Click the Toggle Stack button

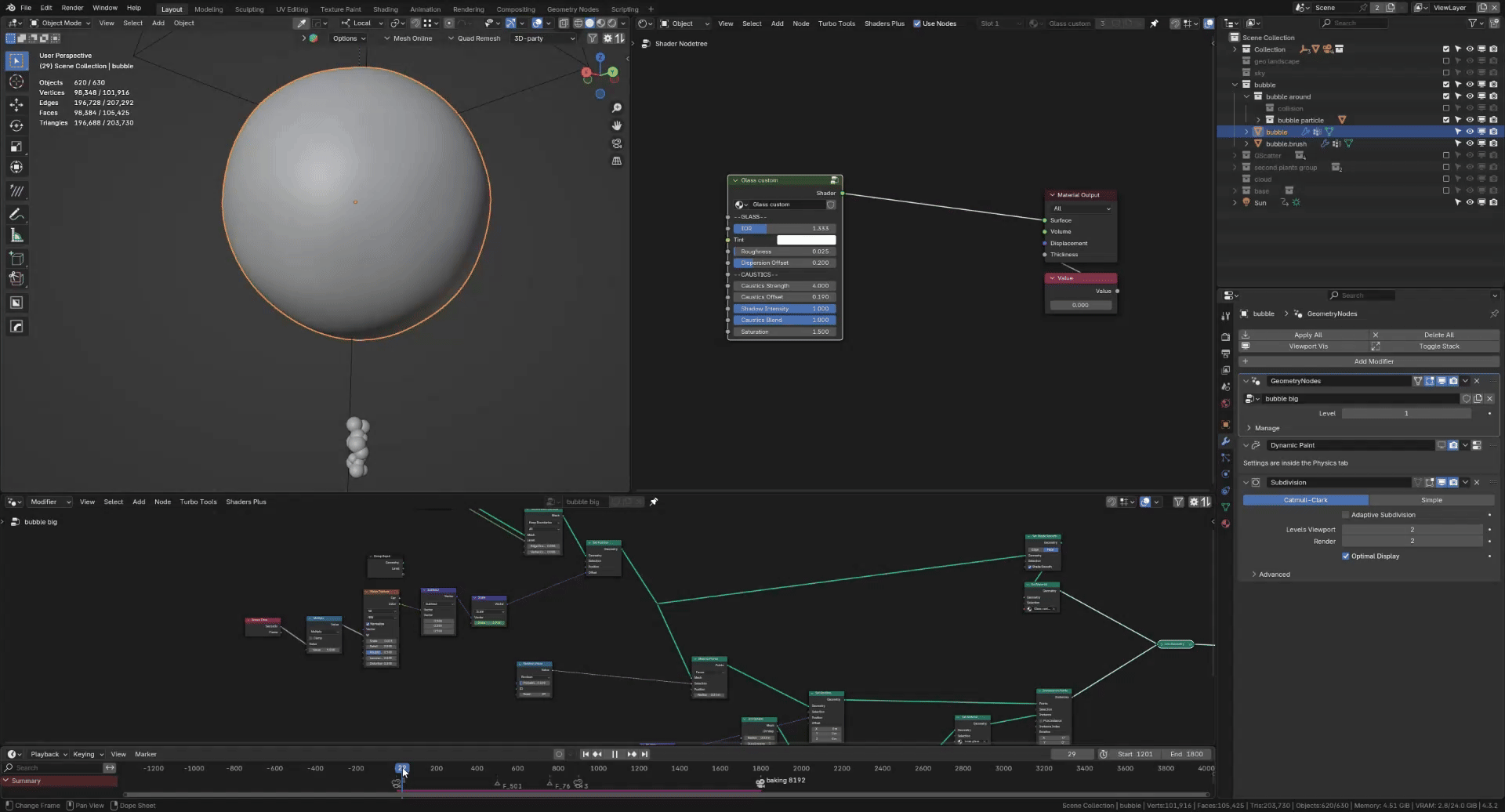click(1434, 346)
